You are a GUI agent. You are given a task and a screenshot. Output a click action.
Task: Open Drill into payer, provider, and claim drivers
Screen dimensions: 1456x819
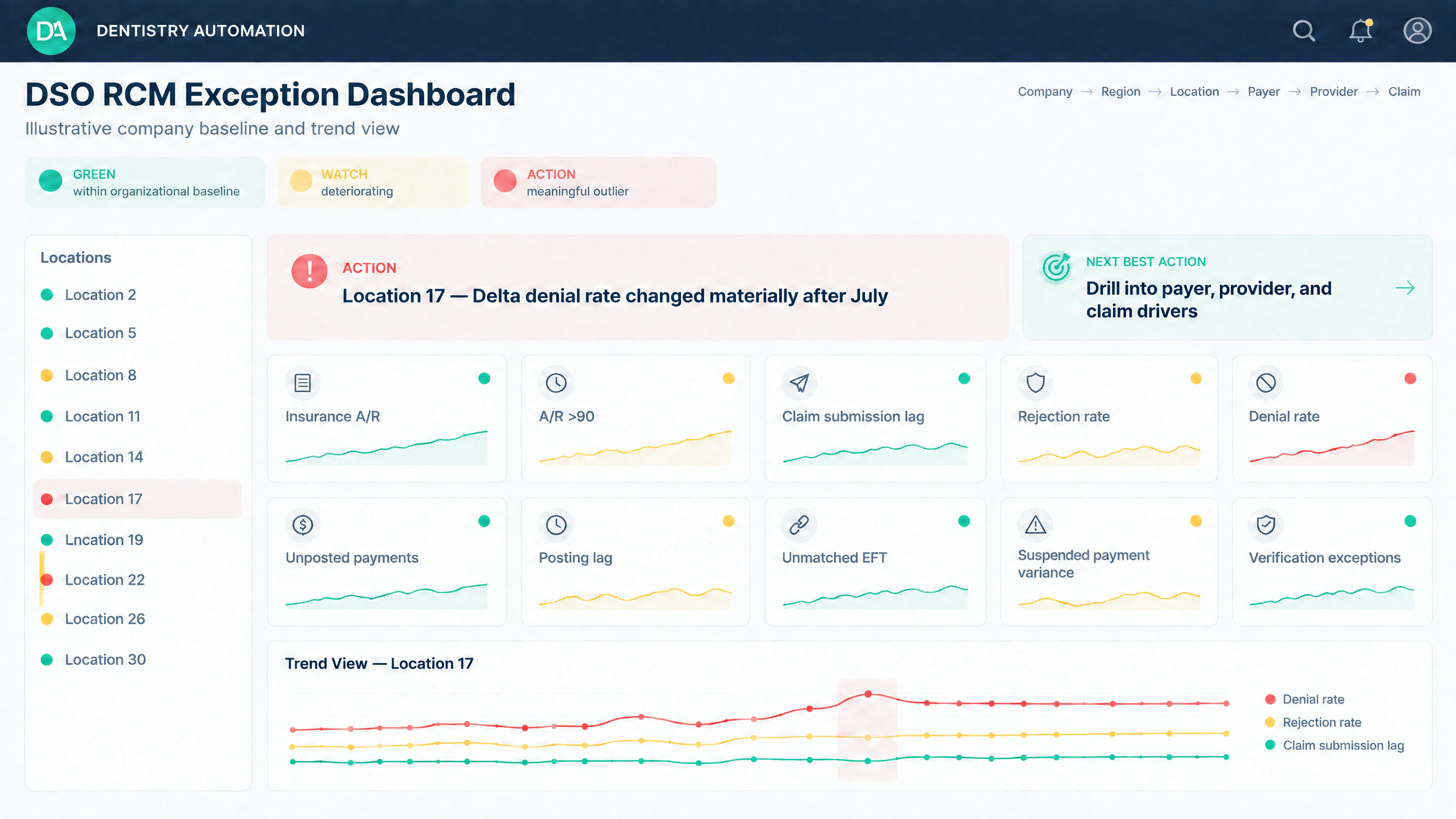click(1227, 287)
